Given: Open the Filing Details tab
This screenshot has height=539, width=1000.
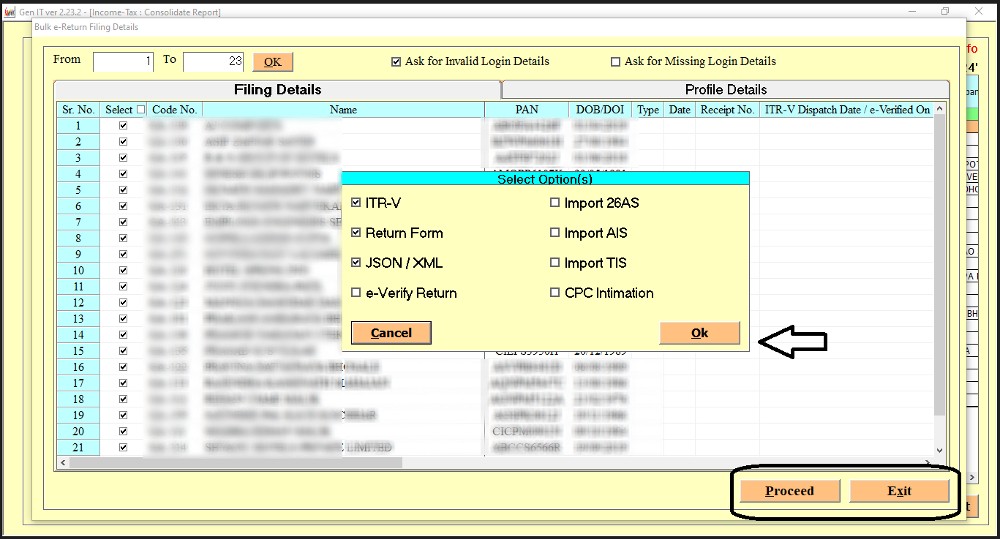Looking at the screenshot, I should point(277,90).
